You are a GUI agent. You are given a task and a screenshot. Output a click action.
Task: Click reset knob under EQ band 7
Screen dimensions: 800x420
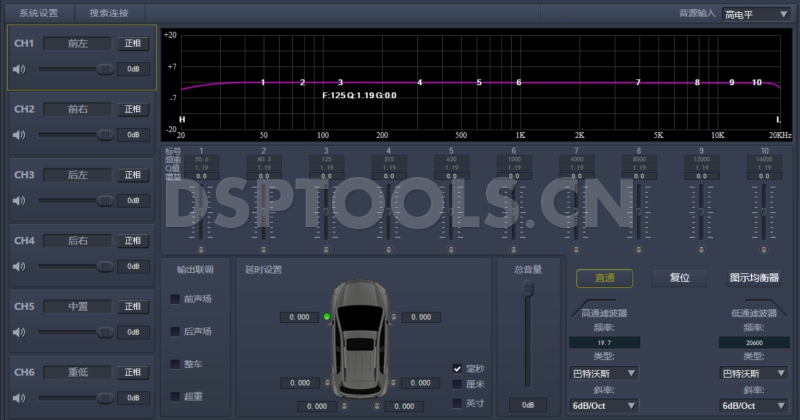pos(576,250)
